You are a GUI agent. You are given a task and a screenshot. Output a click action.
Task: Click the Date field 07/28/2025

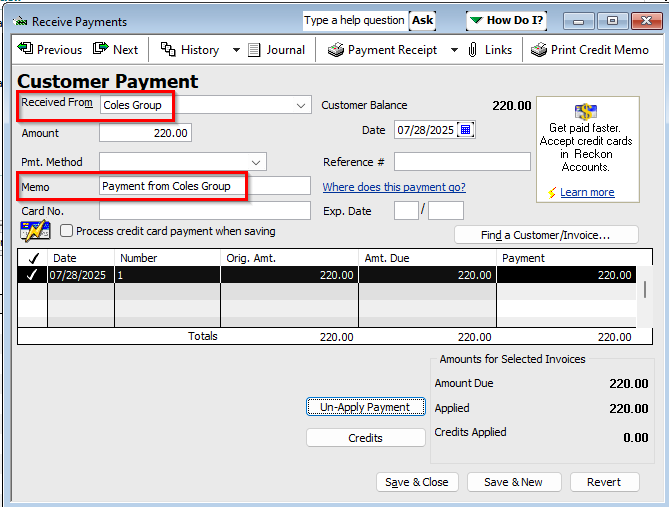[x=425, y=130]
